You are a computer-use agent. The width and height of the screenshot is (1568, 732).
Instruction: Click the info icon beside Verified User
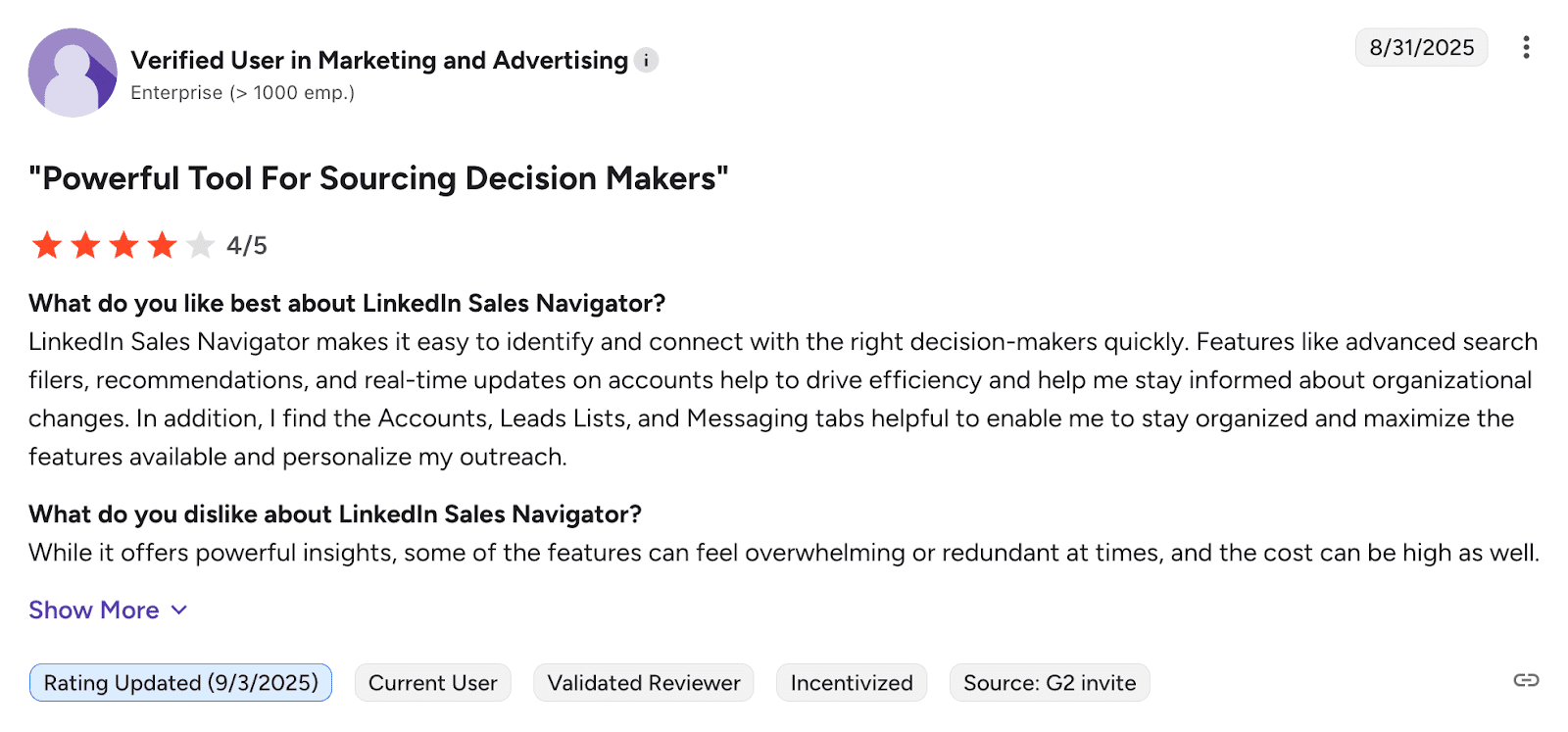click(646, 61)
